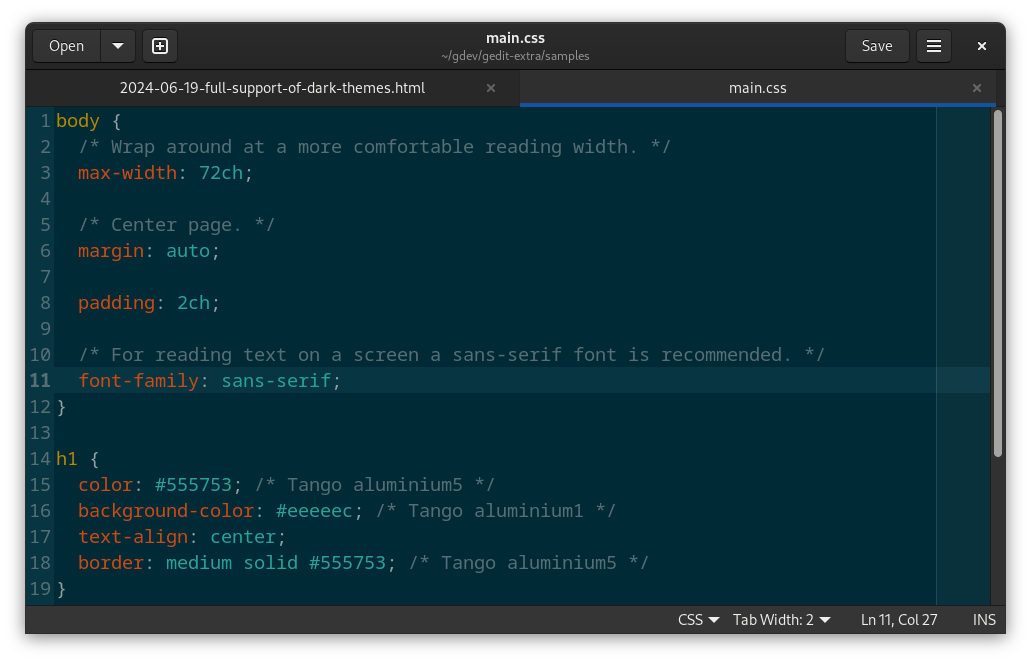The width and height of the screenshot is (1031, 662).
Task: Click the max-width property
Action: 128,173
